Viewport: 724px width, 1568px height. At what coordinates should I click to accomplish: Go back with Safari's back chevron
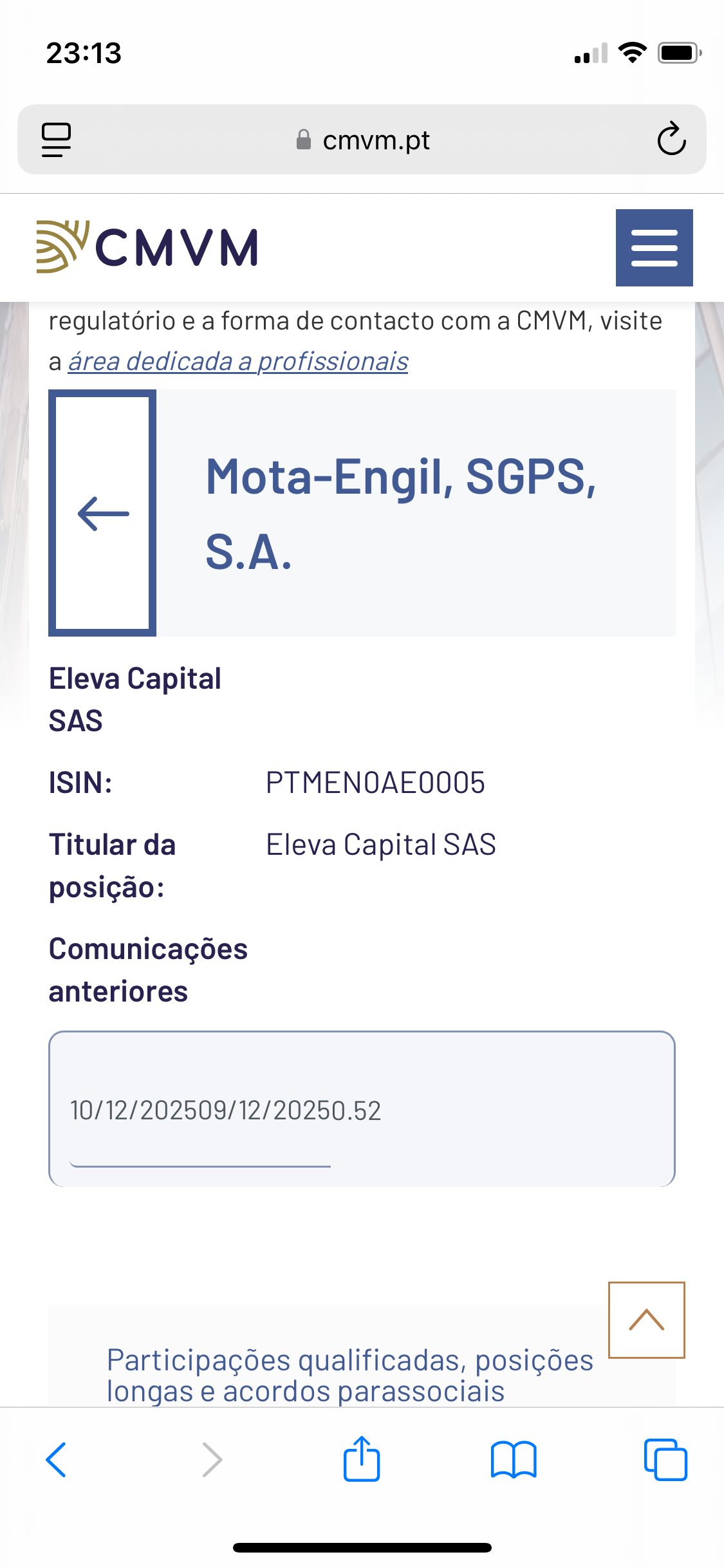click(57, 1459)
